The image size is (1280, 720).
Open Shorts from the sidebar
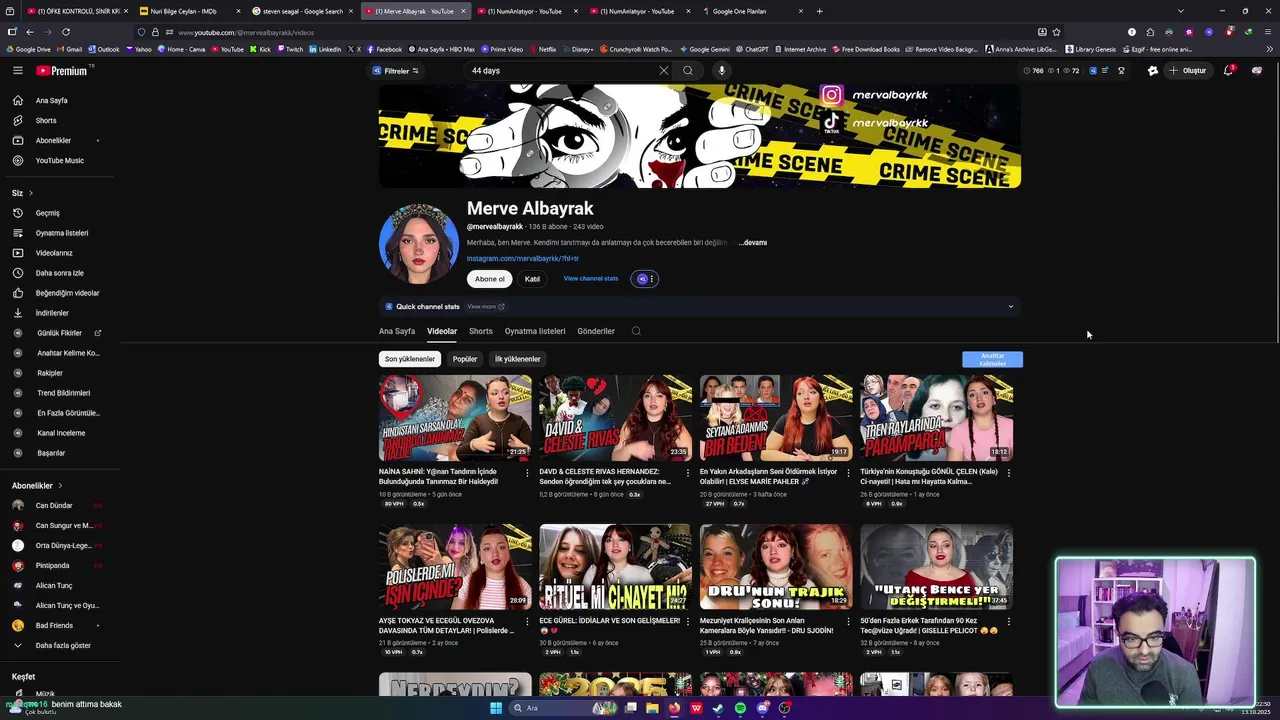point(46,121)
